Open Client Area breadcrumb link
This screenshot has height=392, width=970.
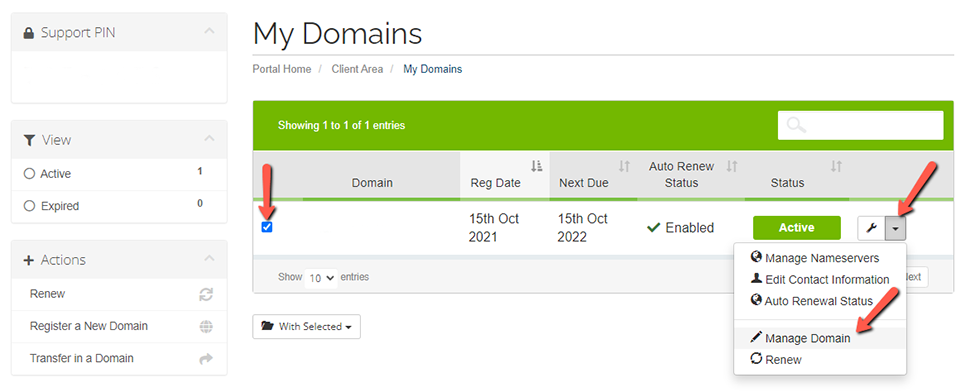357,69
